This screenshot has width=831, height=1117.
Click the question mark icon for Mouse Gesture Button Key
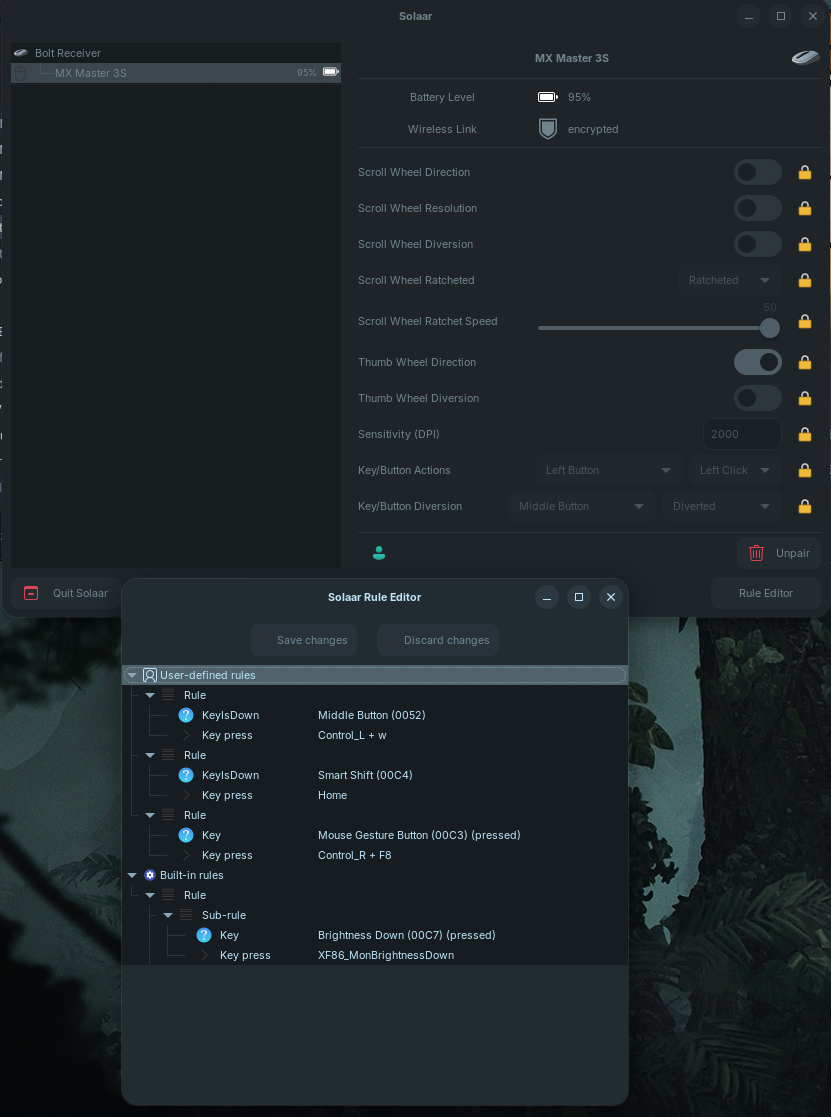click(186, 835)
